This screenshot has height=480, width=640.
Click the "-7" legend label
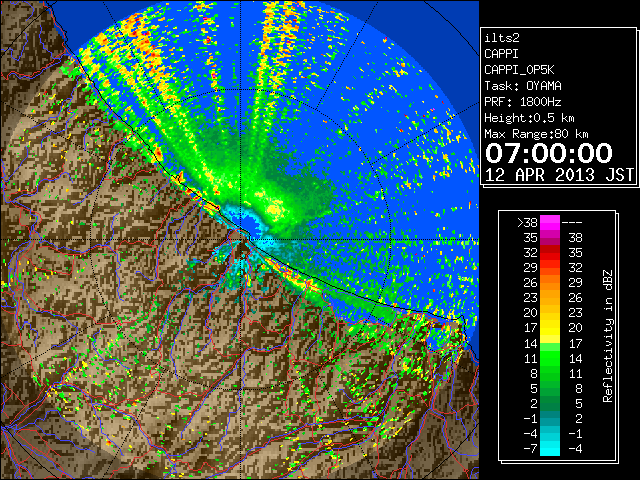[x=530, y=448]
